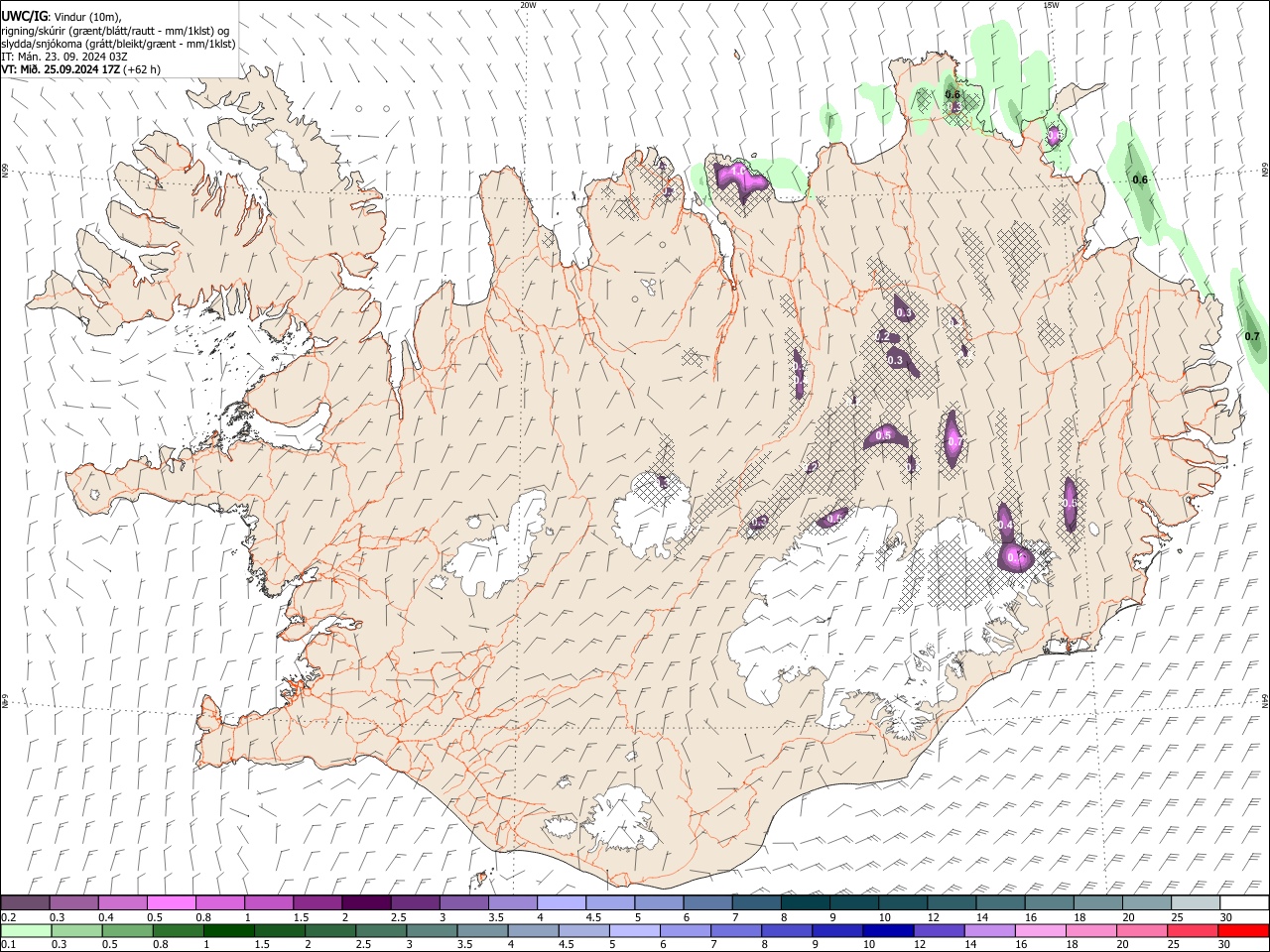Select deep blue bottom legend swatch 10 to 12
This screenshot has width=1270, height=952.
(x=887, y=930)
